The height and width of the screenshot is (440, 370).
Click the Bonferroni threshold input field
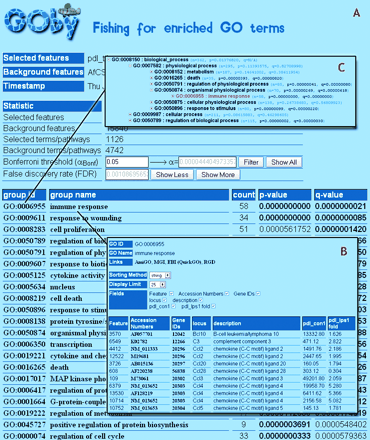click(x=127, y=162)
